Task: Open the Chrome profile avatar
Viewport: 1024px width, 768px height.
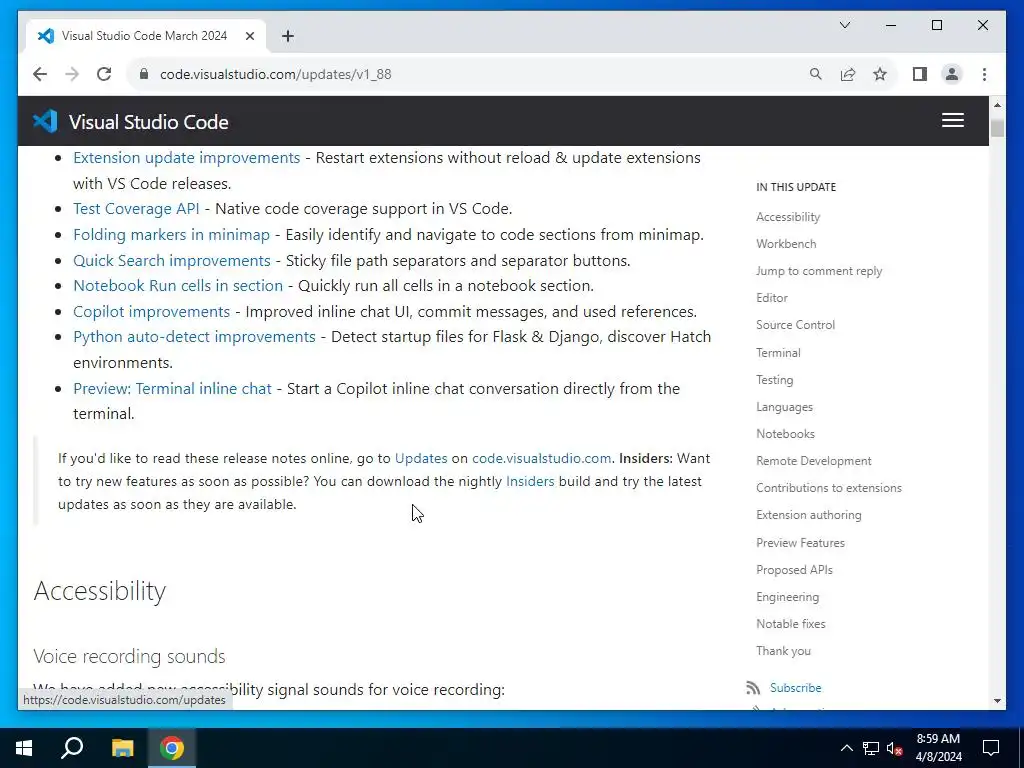Action: tap(952, 74)
